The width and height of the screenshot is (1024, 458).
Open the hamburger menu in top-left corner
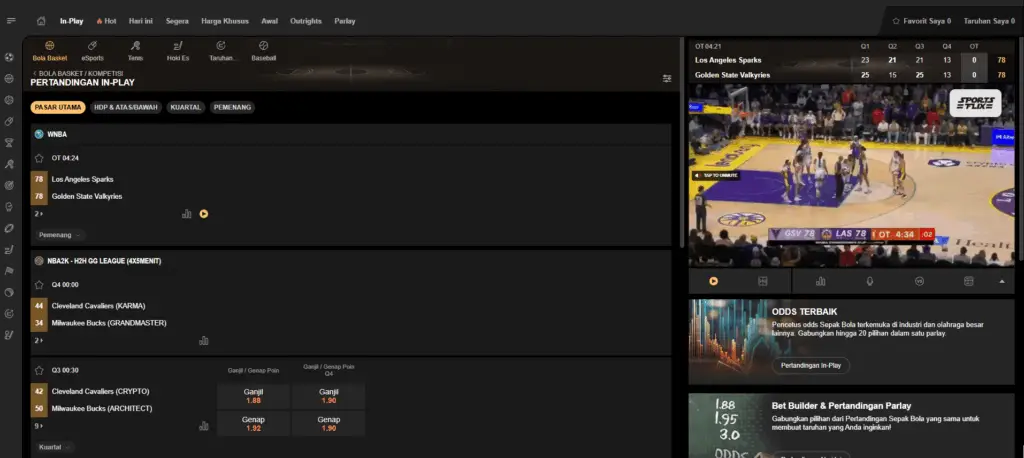[11, 20]
